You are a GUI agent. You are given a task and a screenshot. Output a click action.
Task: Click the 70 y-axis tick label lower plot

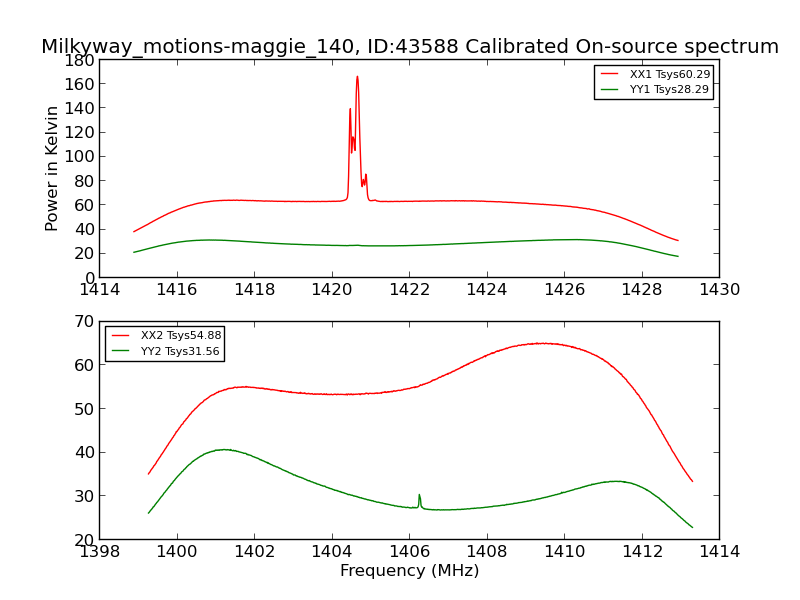pos(84,322)
